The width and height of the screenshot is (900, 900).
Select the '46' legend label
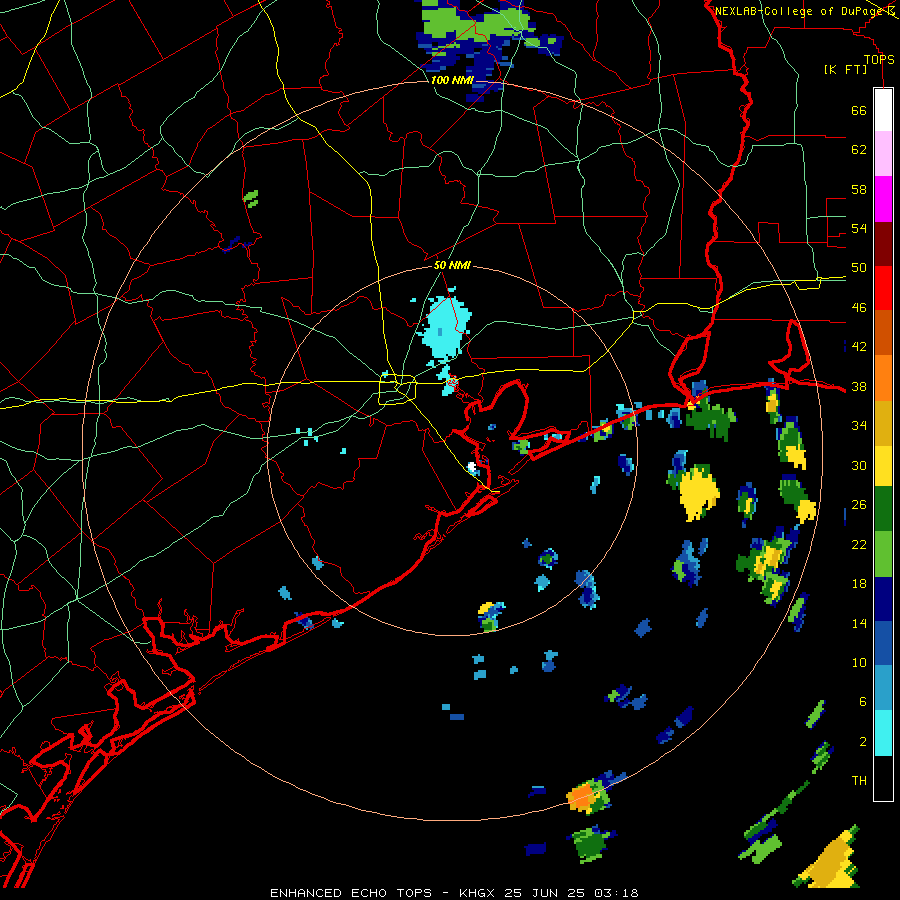[859, 308]
